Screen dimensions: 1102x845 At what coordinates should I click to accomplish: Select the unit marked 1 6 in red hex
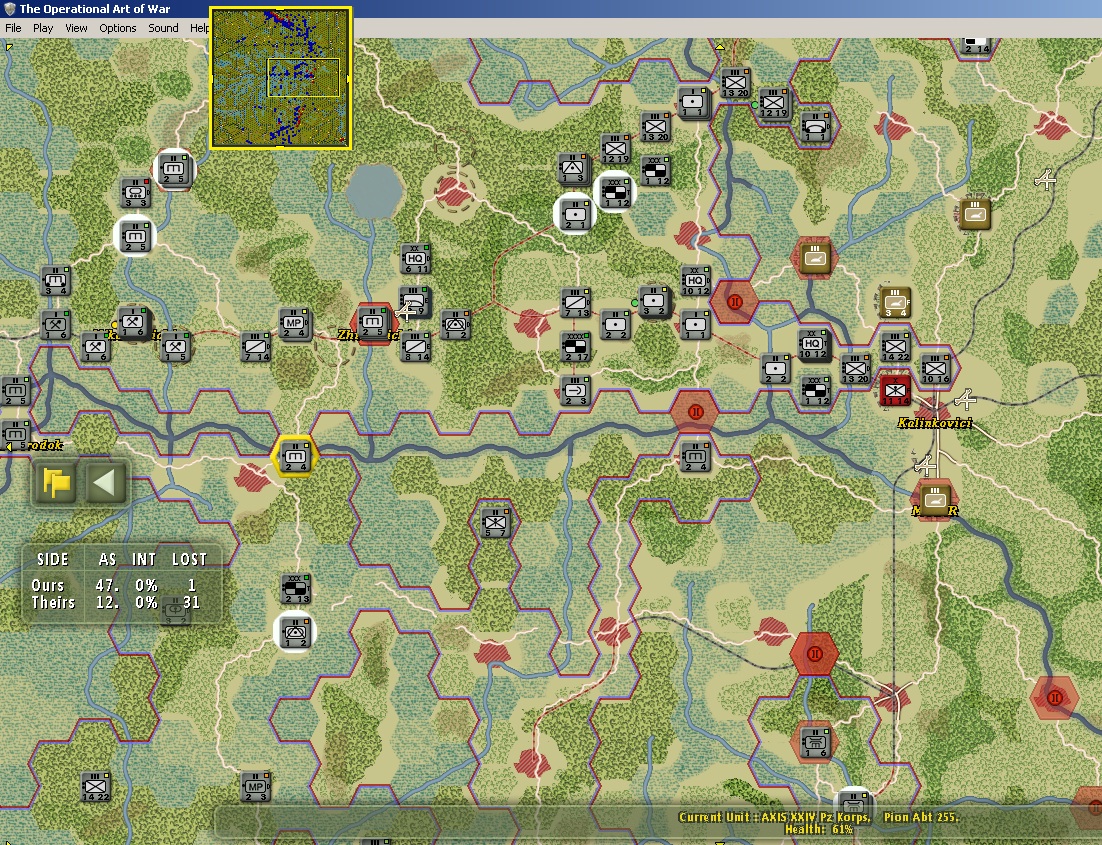815,742
